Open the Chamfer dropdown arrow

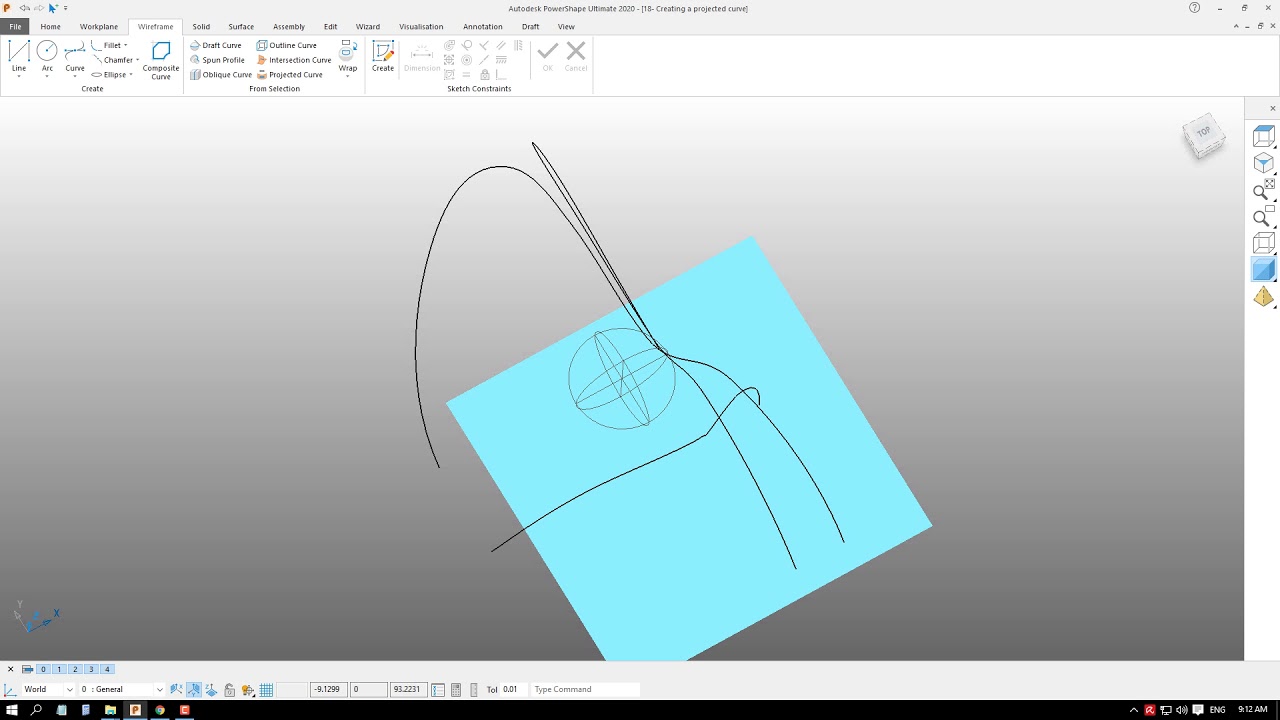(137, 60)
